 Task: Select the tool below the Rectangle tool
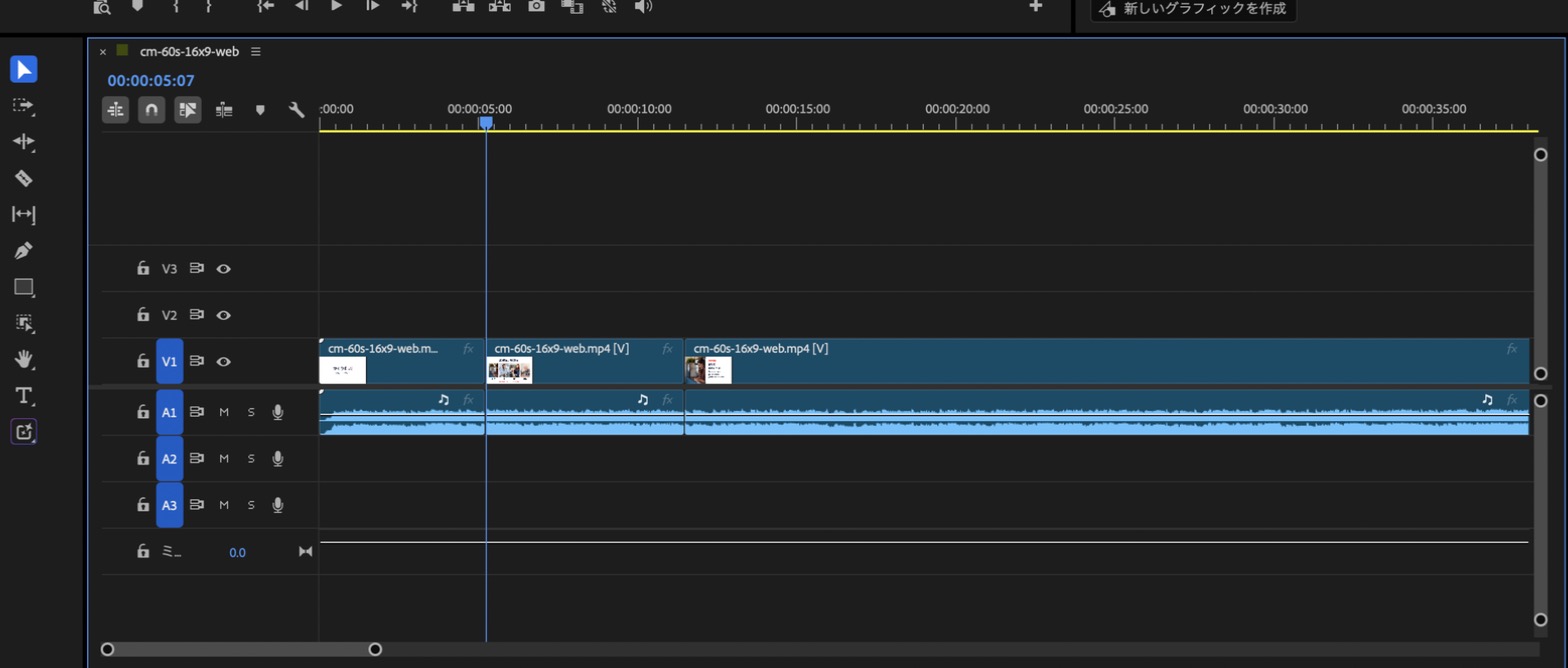coord(23,323)
